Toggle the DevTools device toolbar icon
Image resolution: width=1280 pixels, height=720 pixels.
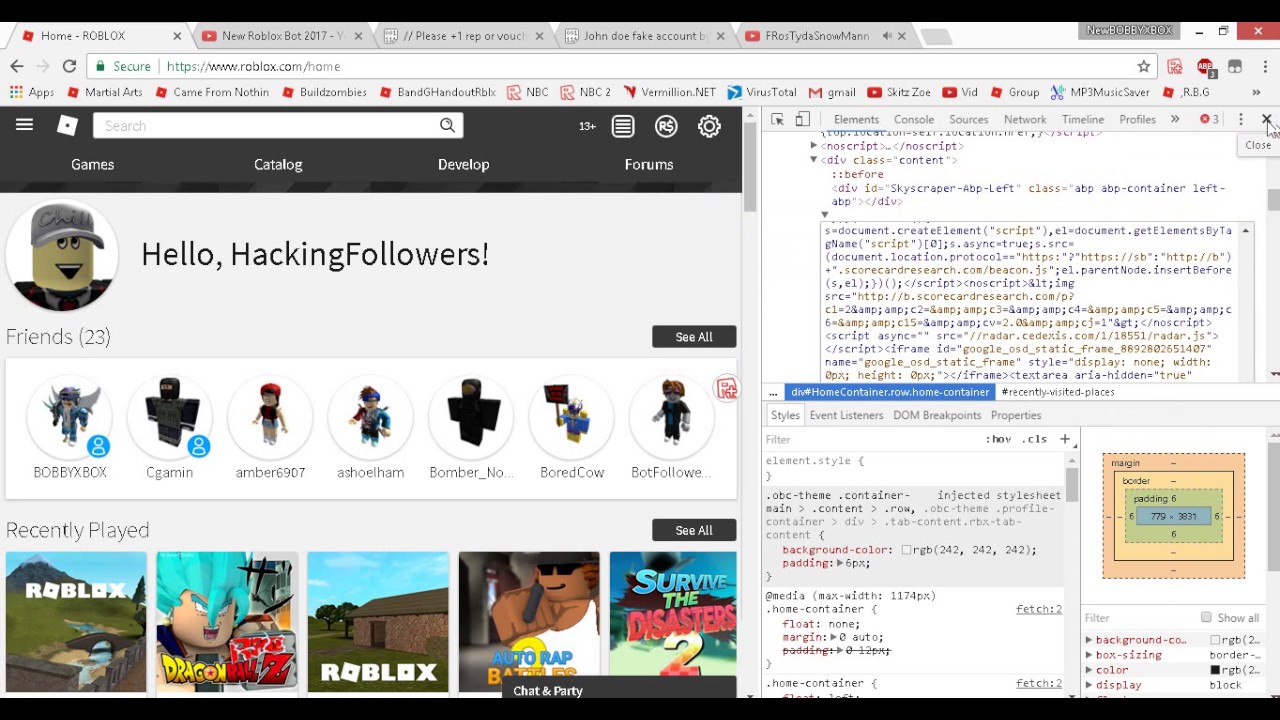(x=802, y=119)
